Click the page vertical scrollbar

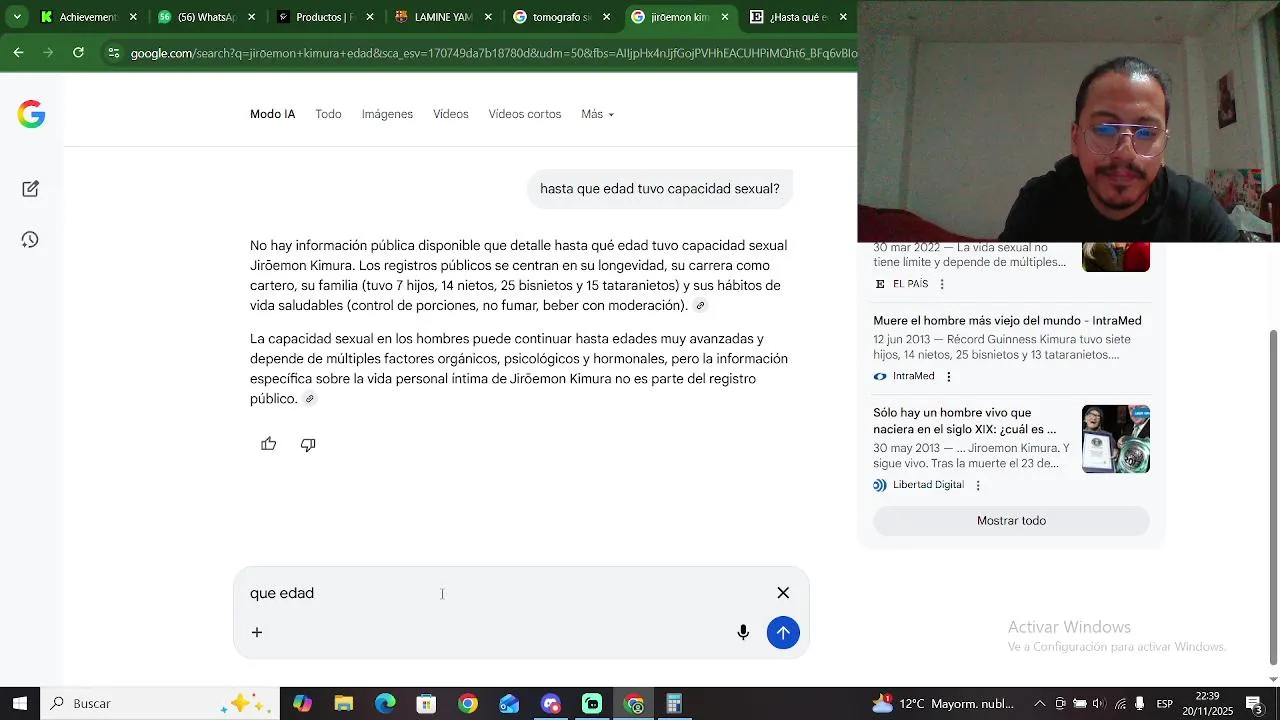(x=1273, y=496)
